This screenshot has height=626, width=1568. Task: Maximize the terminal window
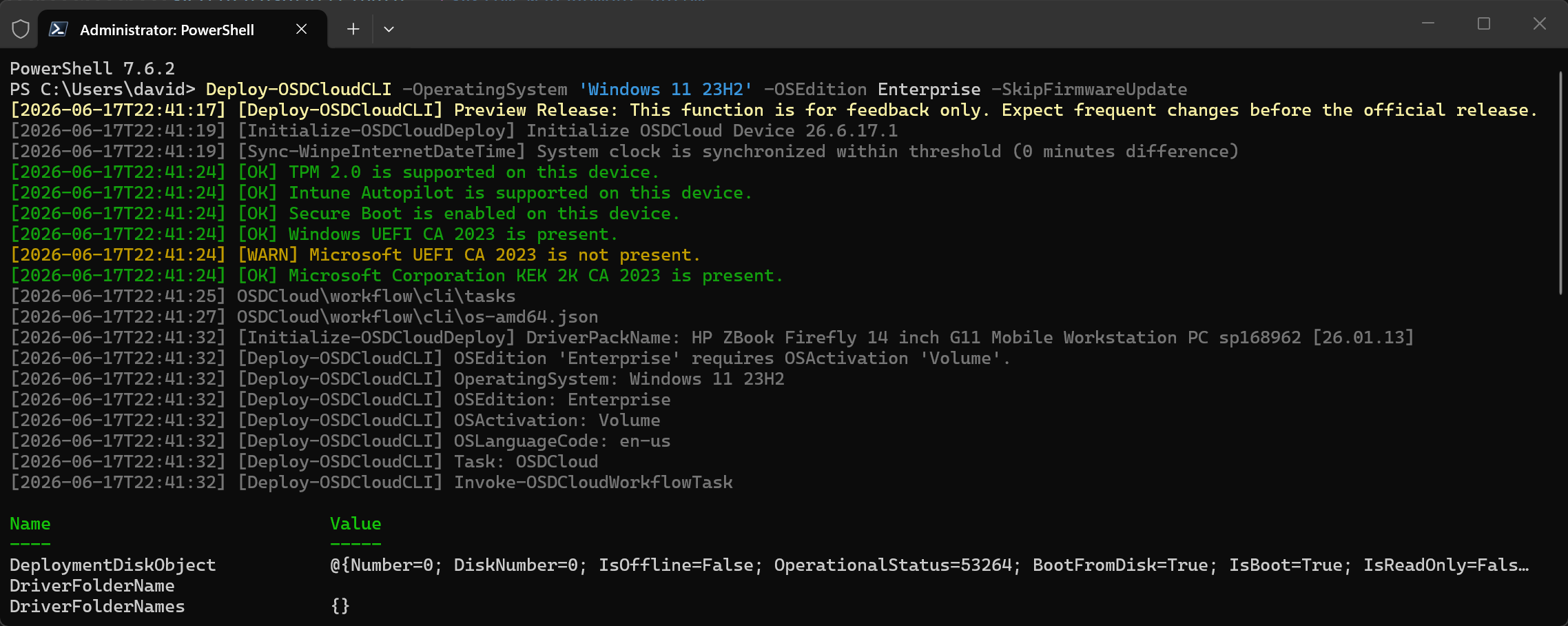[x=1484, y=23]
